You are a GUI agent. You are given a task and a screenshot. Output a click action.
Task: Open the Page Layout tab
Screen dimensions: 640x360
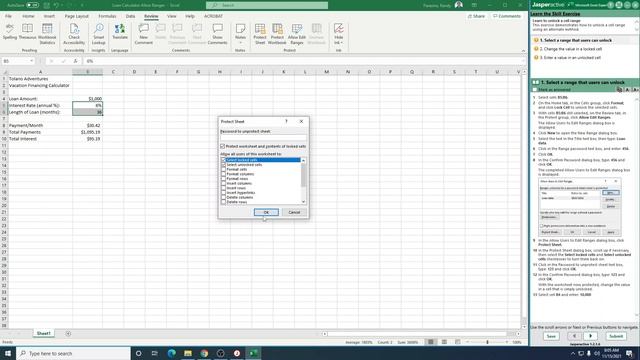click(x=76, y=16)
